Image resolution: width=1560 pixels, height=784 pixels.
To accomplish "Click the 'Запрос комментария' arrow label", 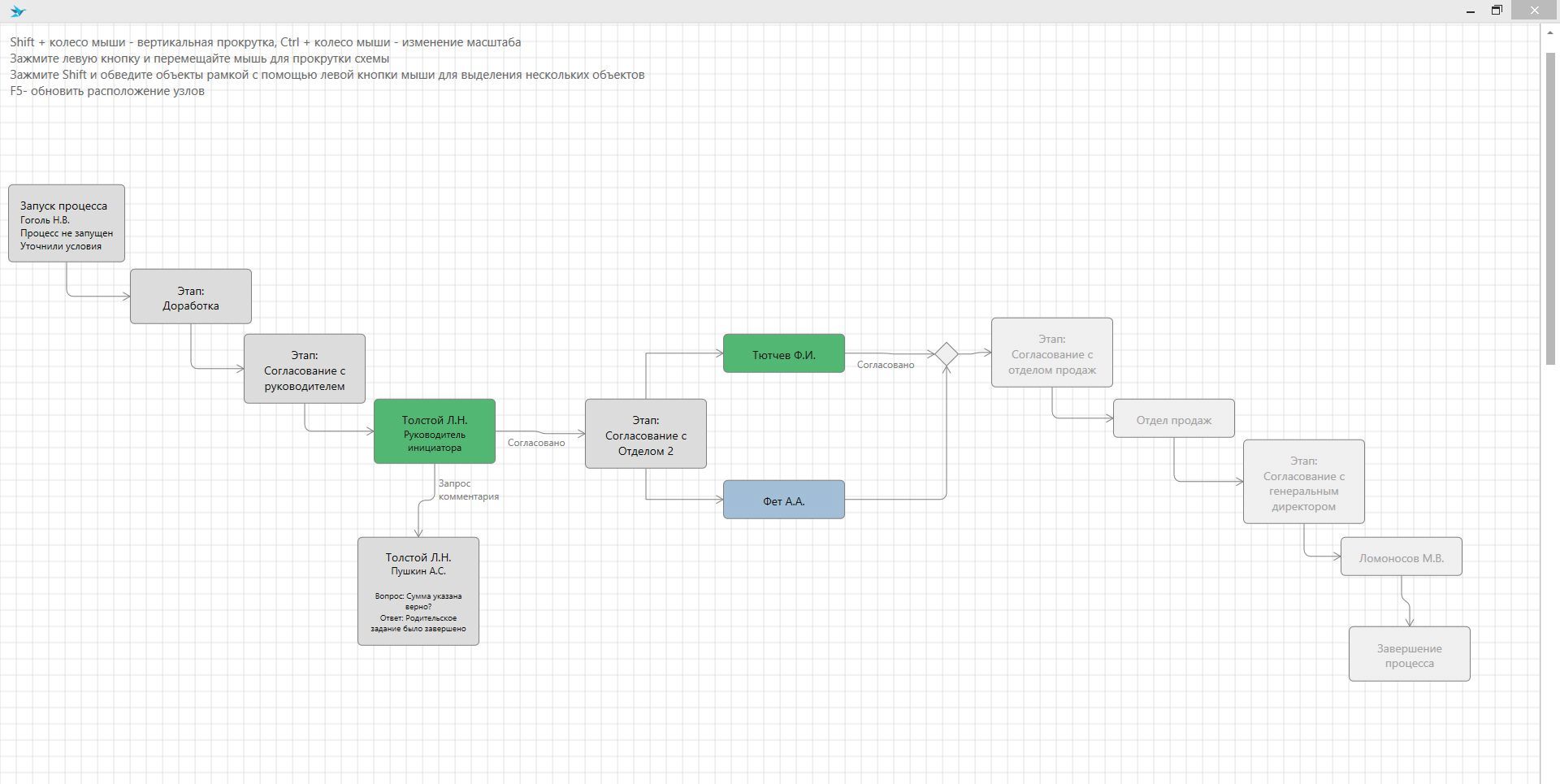I will pyautogui.click(x=468, y=490).
